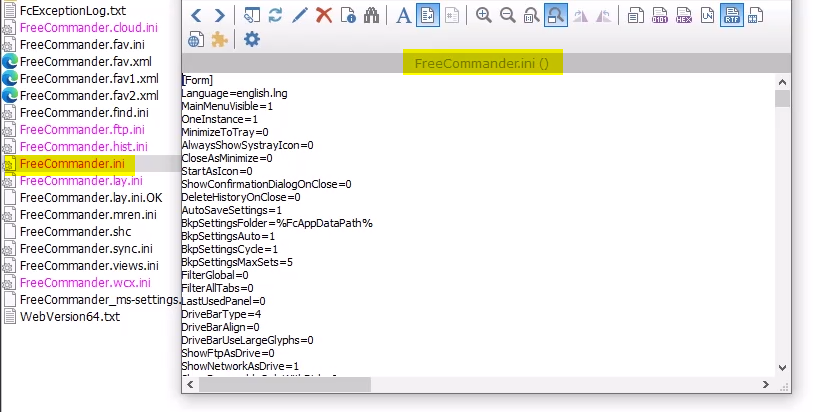Viewport: 820px width, 412px height.
Task: Switch to HEX view icon
Action: point(684,15)
